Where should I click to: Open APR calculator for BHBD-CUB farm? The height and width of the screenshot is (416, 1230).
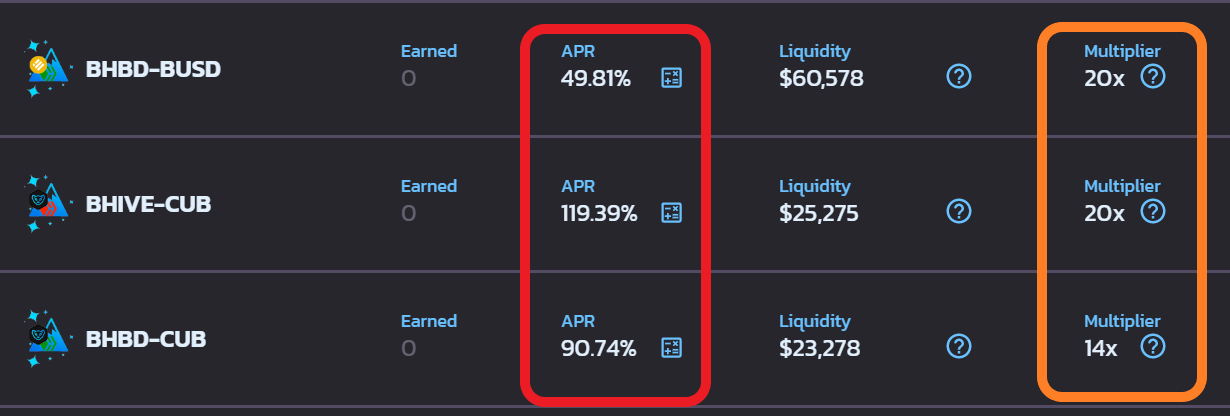click(x=671, y=348)
